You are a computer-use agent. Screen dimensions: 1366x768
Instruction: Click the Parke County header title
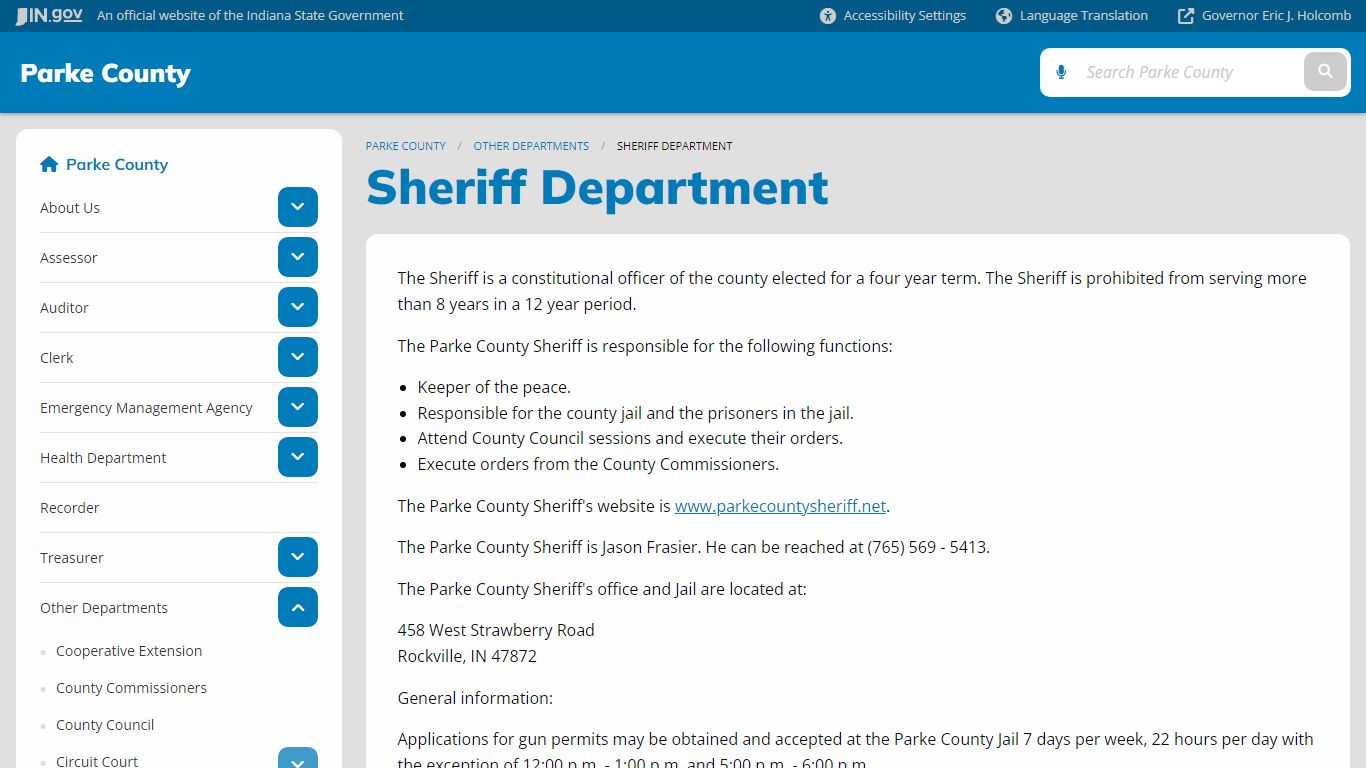(x=105, y=73)
